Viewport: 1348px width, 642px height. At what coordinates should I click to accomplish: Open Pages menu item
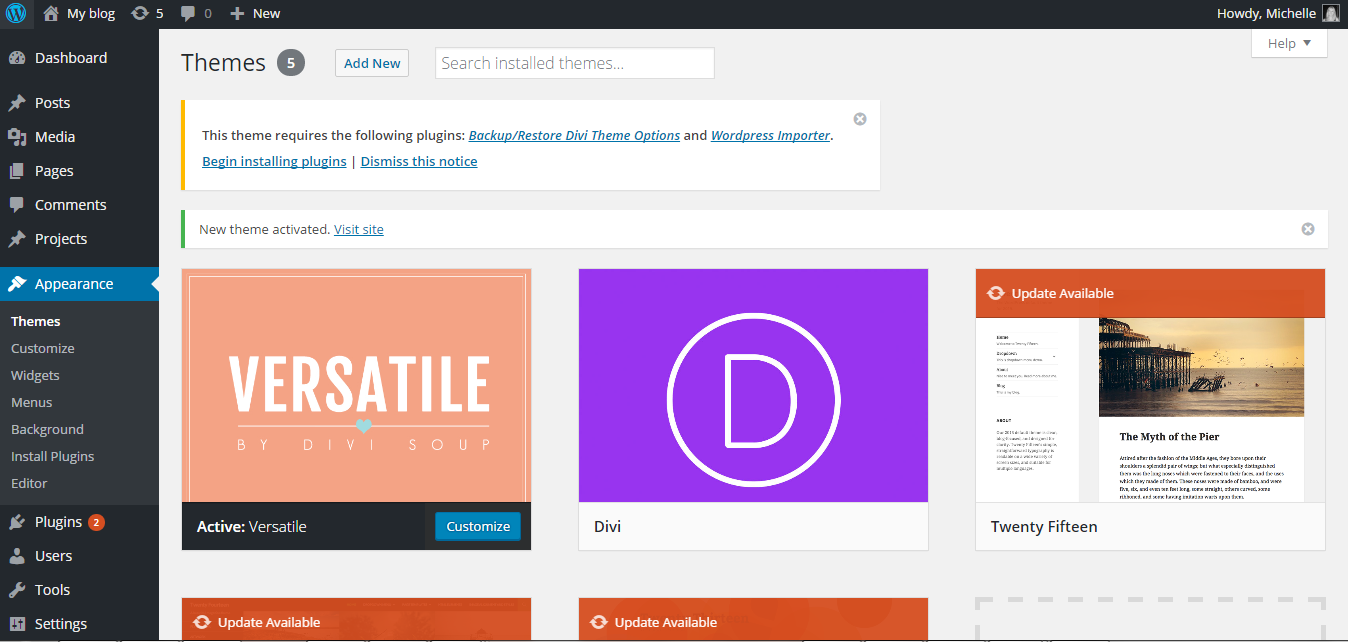click(x=54, y=171)
